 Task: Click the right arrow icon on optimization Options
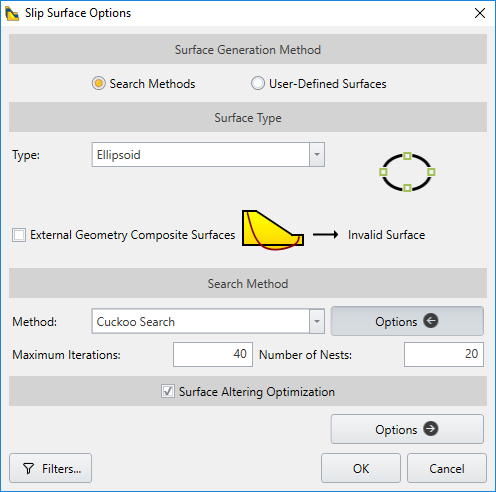point(431,429)
